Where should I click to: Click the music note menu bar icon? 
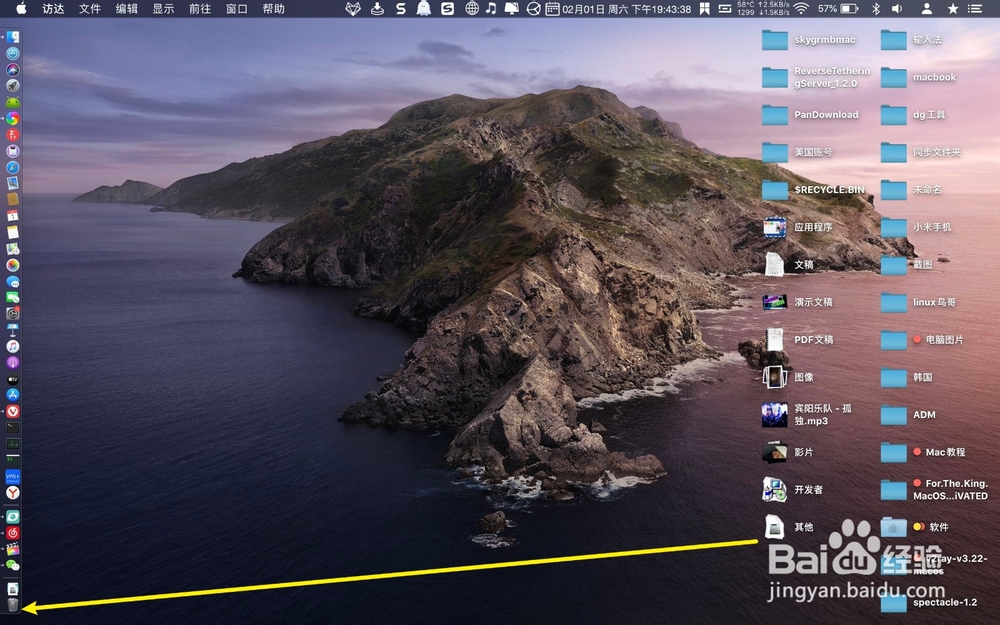click(490, 8)
